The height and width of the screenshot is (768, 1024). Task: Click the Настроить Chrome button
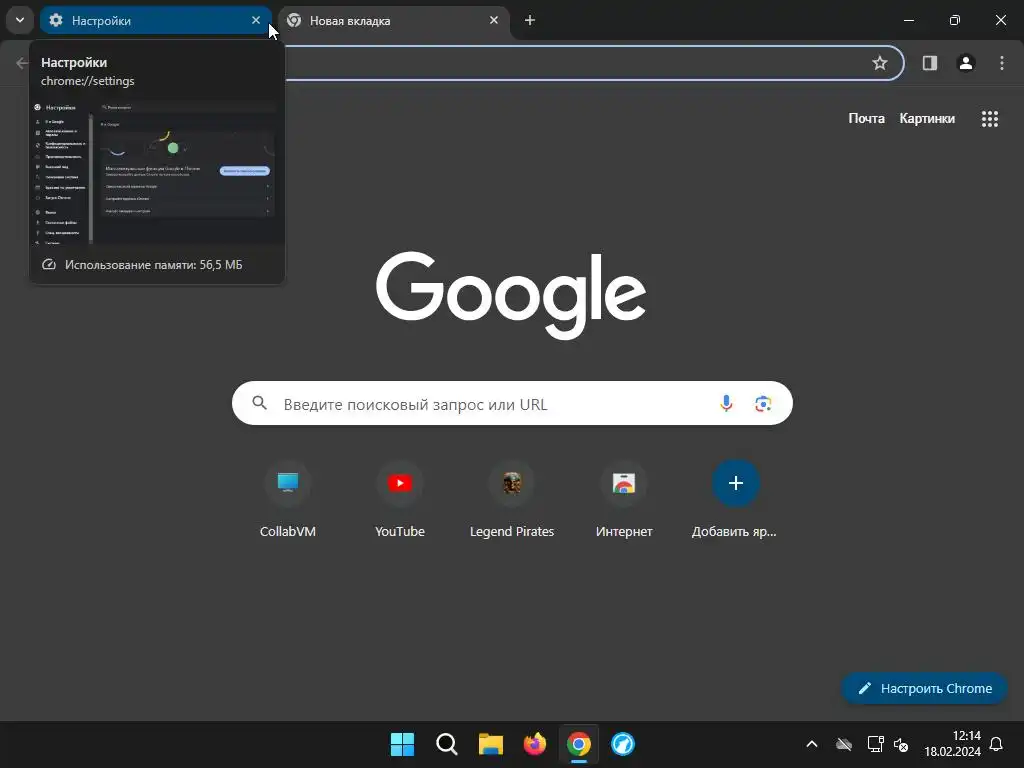[924, 688]
